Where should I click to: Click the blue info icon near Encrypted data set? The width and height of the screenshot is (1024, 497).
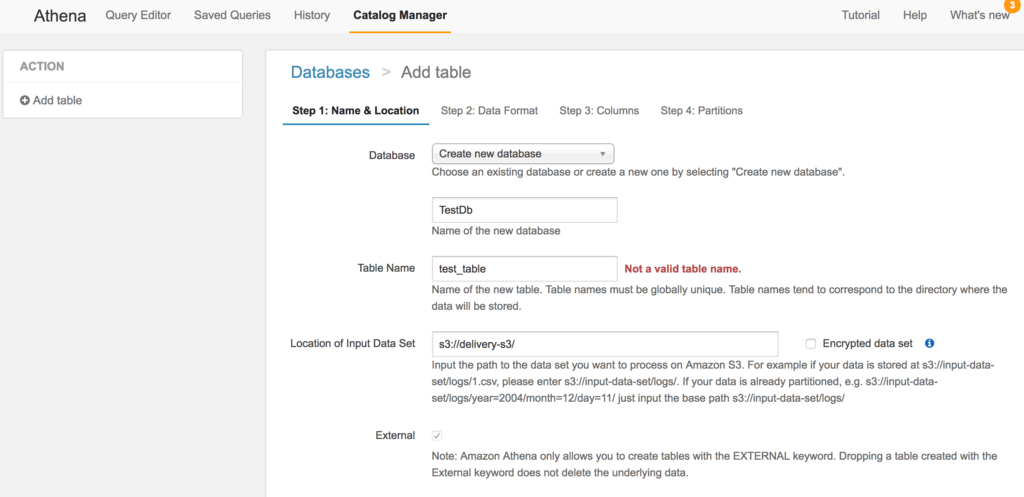[x=930, y=343]
